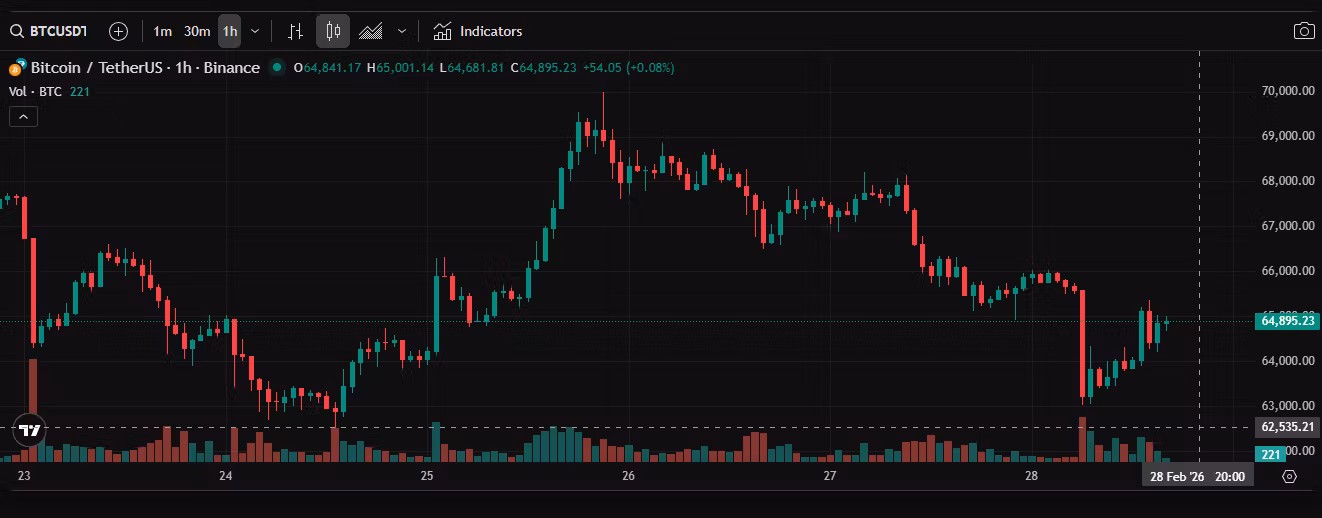Expand the chart style dropdown arrow
The image size is (1322, 518).
402,31
